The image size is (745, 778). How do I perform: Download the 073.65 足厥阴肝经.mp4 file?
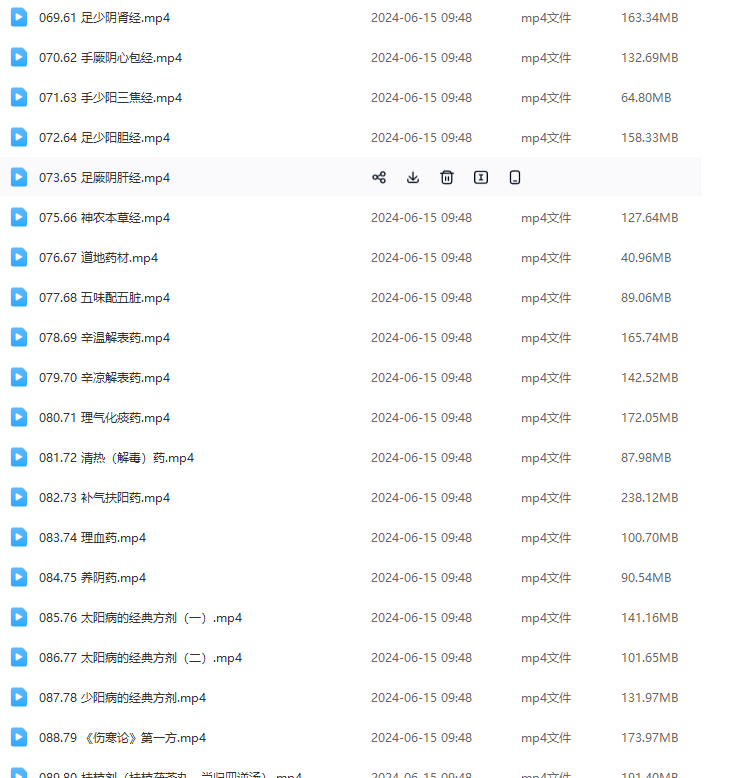[x=413, y=178]
